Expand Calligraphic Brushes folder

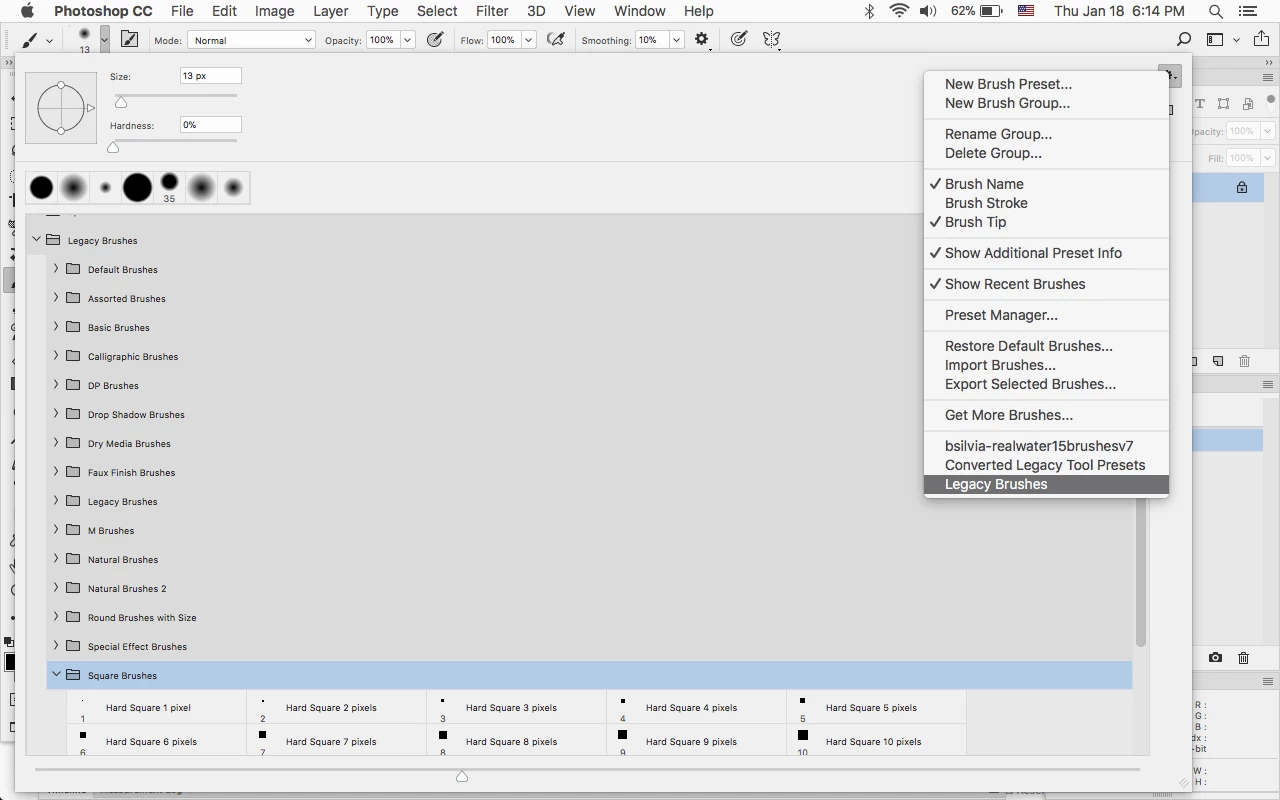coord(56,356)
